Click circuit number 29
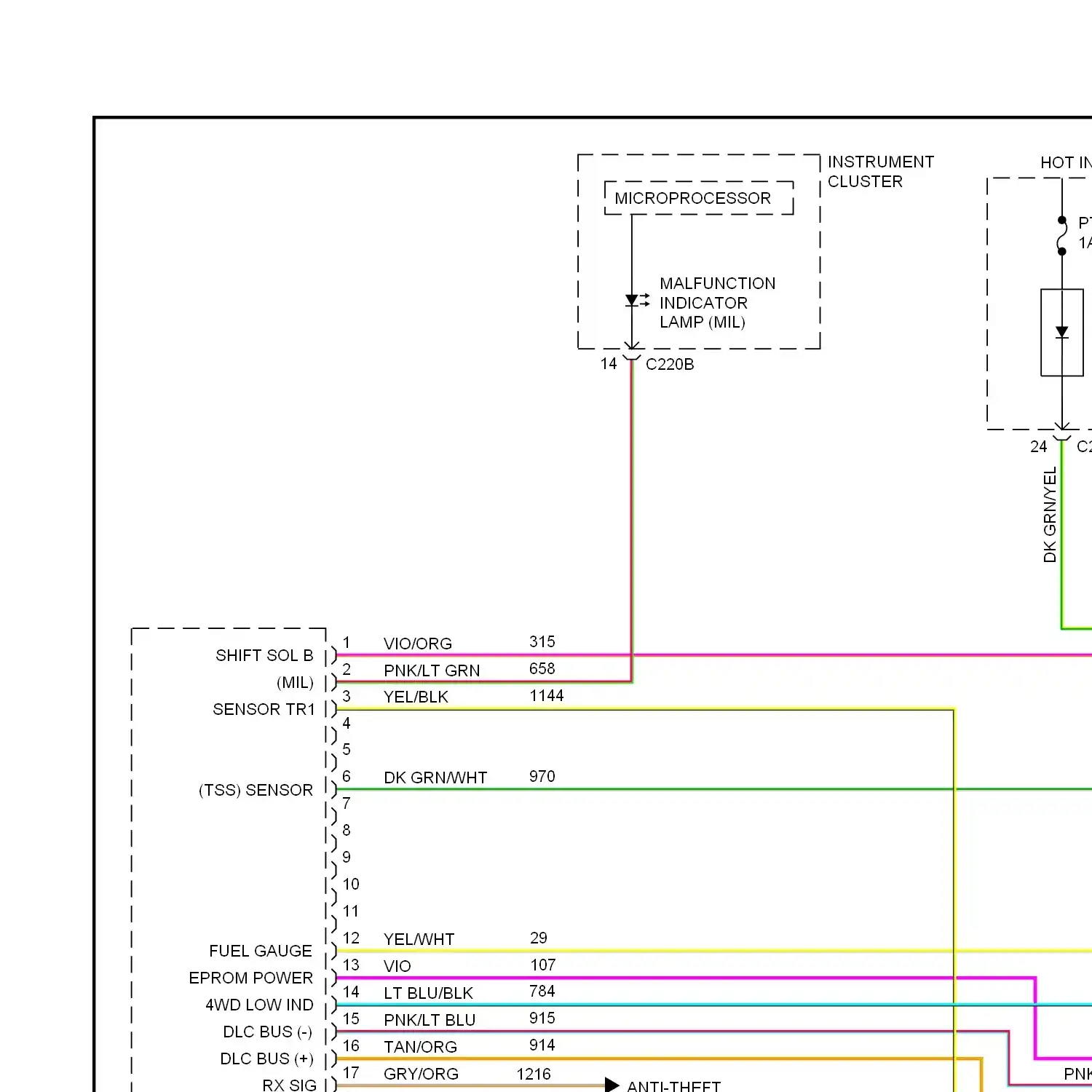Screen dimensions: 1092x1092 coord(539,938)
